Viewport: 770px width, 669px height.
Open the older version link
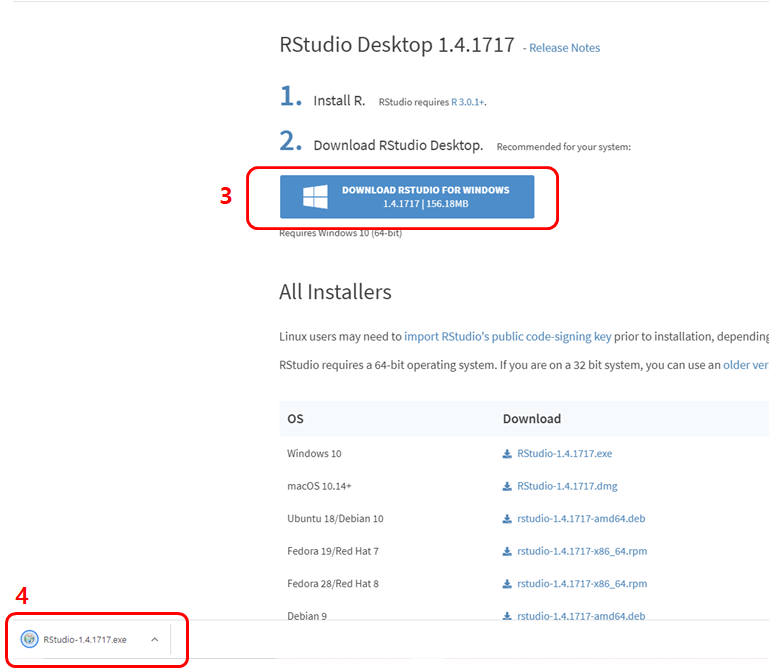(x=746, y=365)
